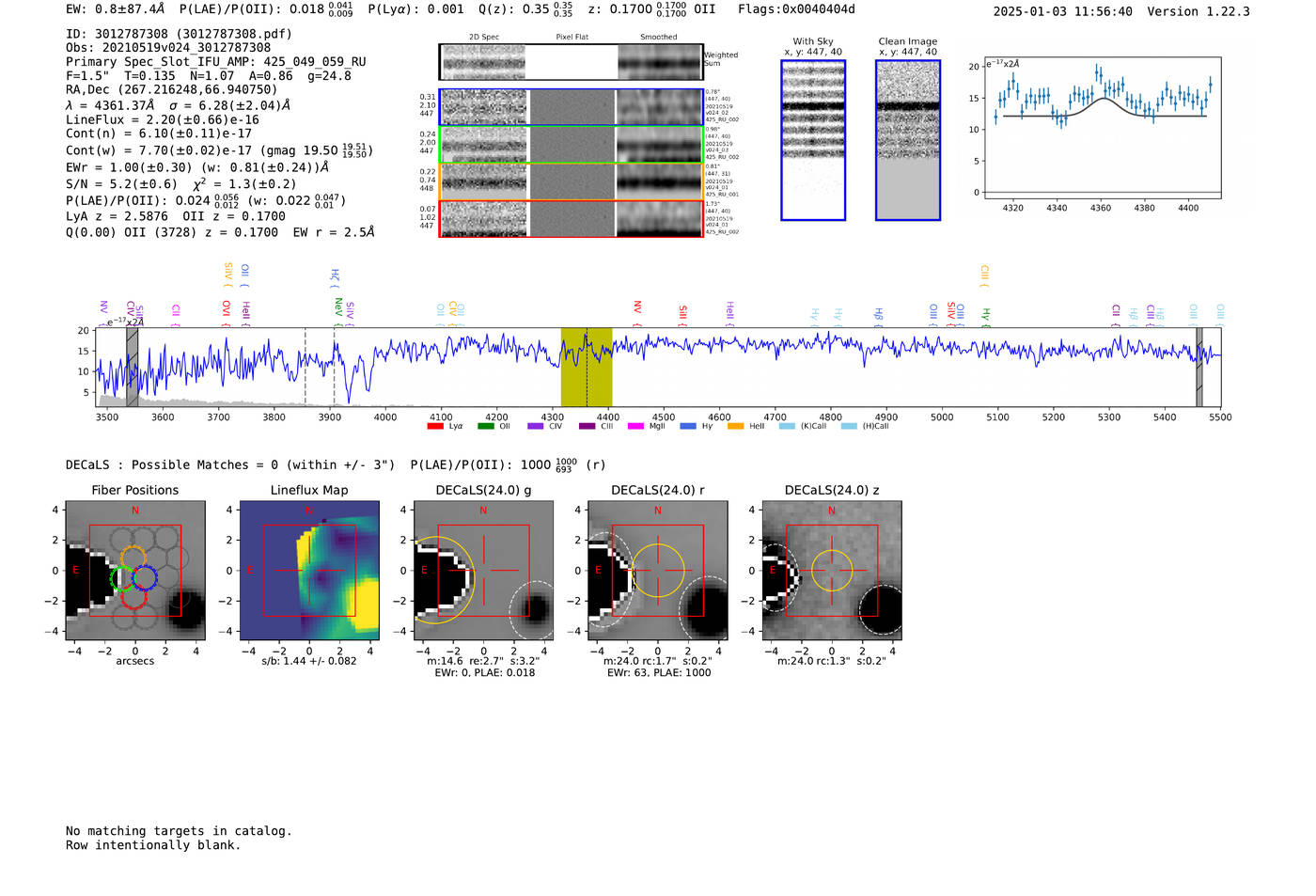This screenshot has width=1316, height=896.
Task: Open the Fiber Positions image
Action: point(135,570)
